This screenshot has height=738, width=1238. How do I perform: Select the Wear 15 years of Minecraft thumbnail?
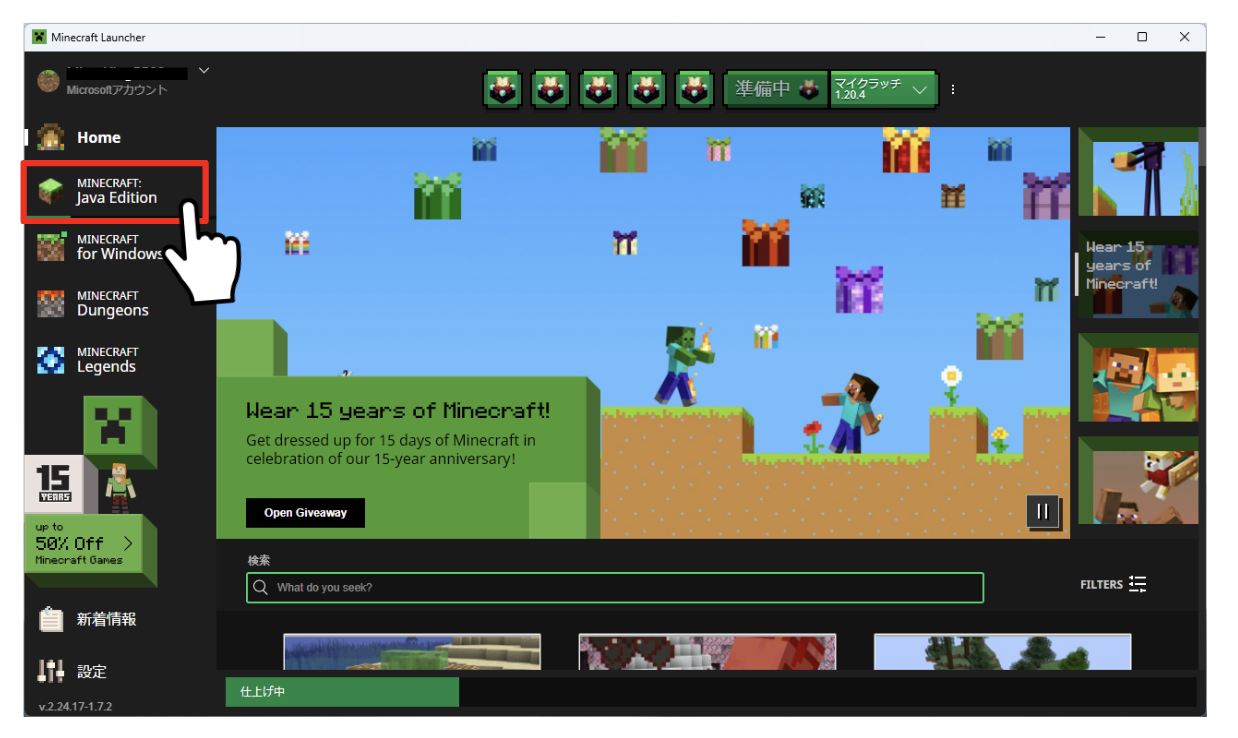pos(1138,274)
